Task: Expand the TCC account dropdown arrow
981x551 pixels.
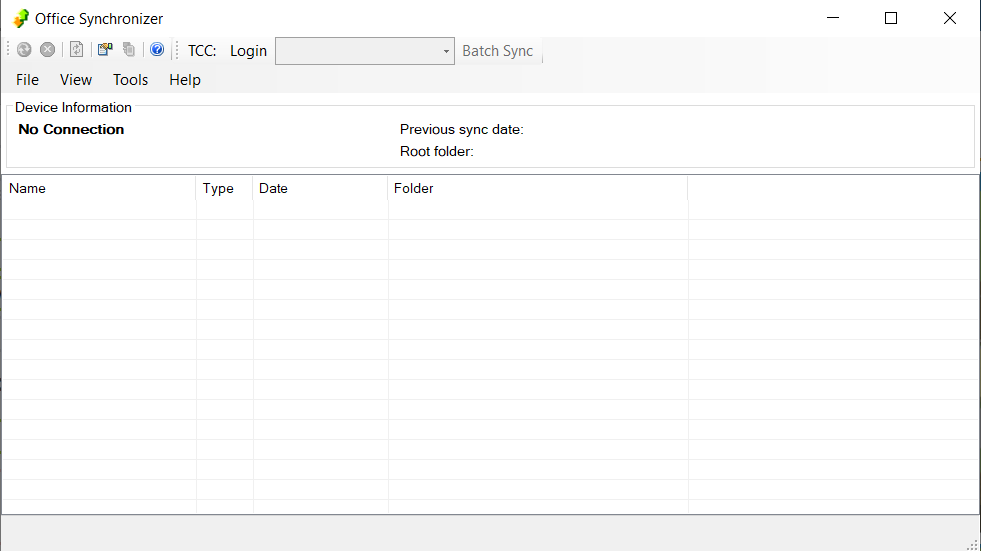Action: 446,51
